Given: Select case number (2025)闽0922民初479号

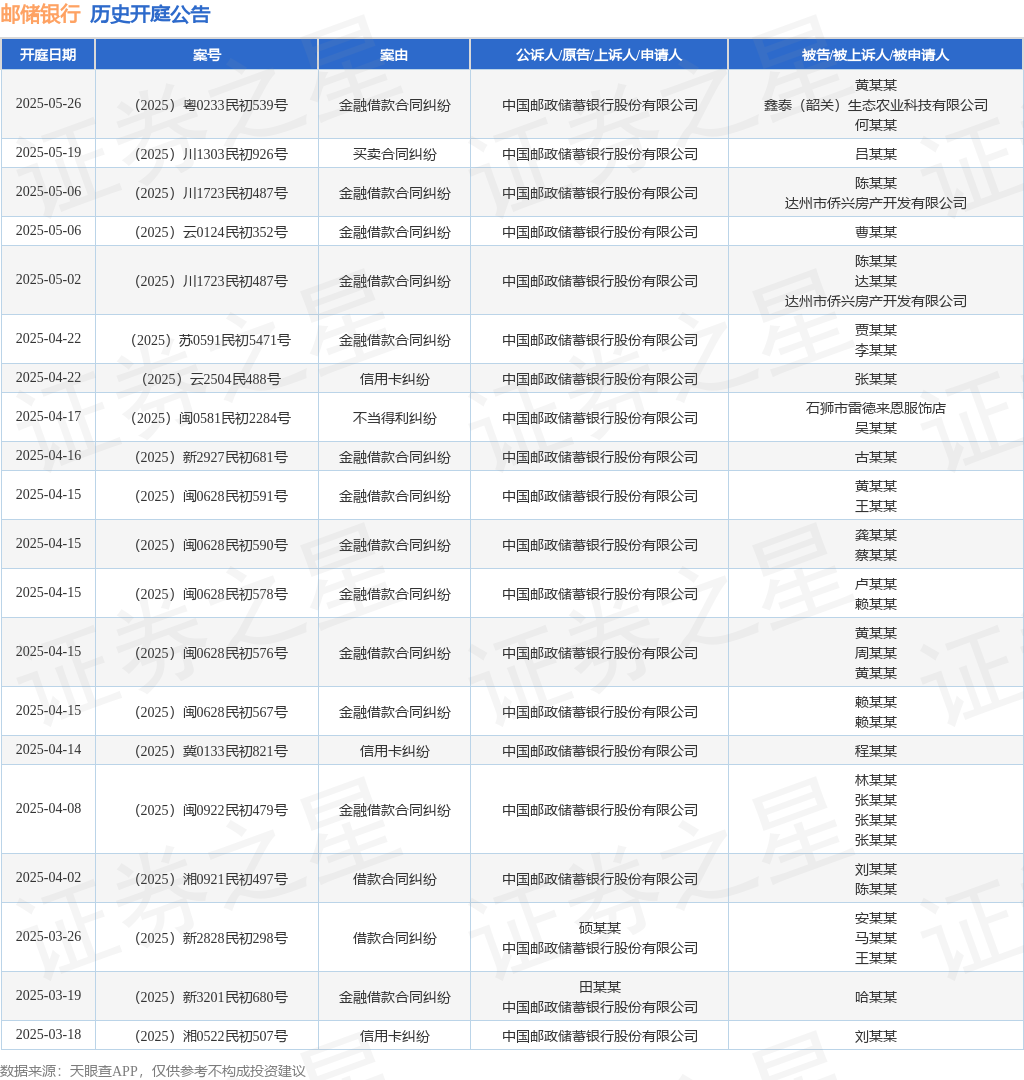Looking at the screenshot, I should point(210,810).
